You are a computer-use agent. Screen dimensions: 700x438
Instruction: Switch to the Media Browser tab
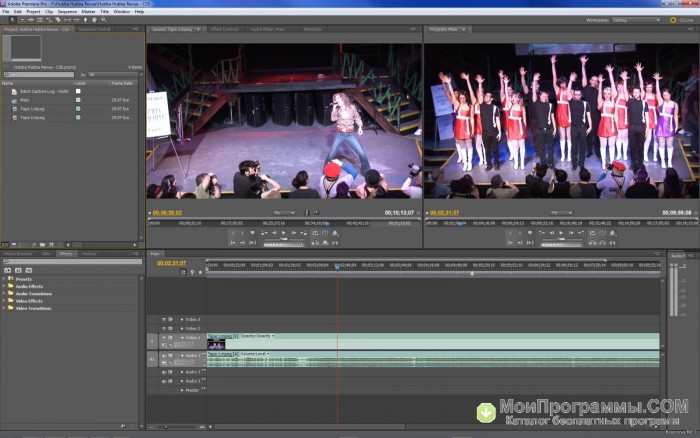(18, 253)
